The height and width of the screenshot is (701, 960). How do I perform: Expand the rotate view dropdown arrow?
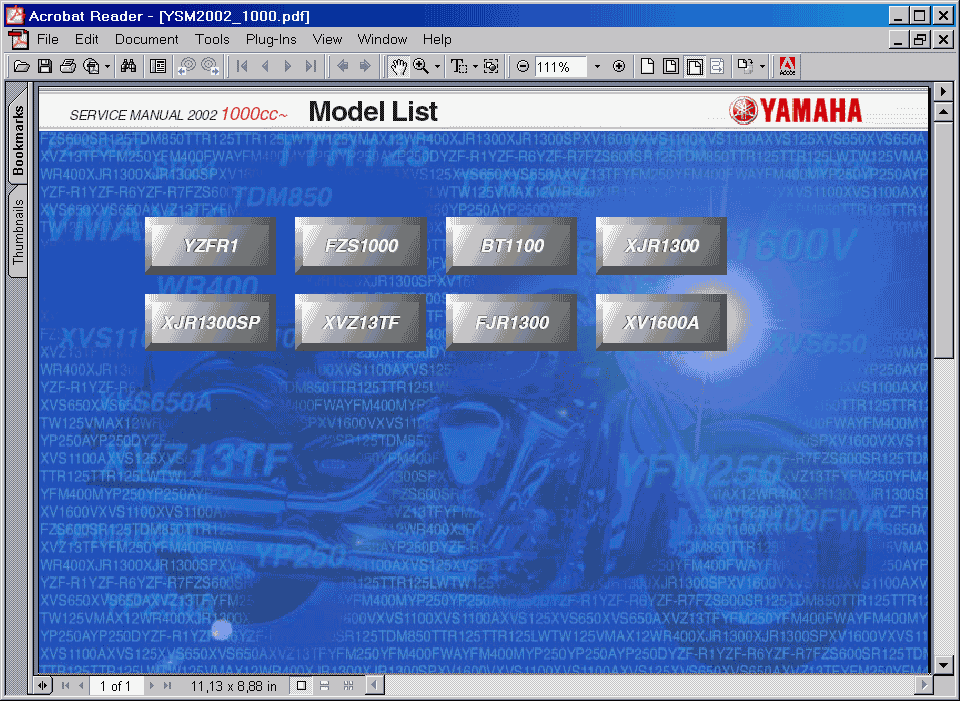pyautogui.click(x=762, y=66)
